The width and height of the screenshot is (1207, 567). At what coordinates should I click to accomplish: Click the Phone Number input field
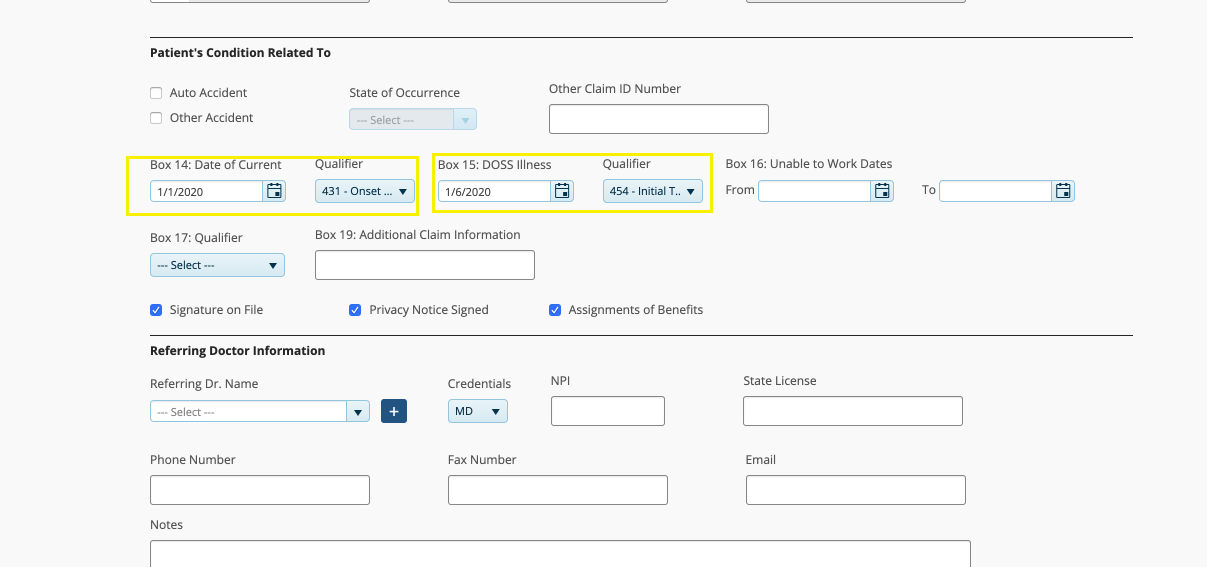[x=260, y=490]
